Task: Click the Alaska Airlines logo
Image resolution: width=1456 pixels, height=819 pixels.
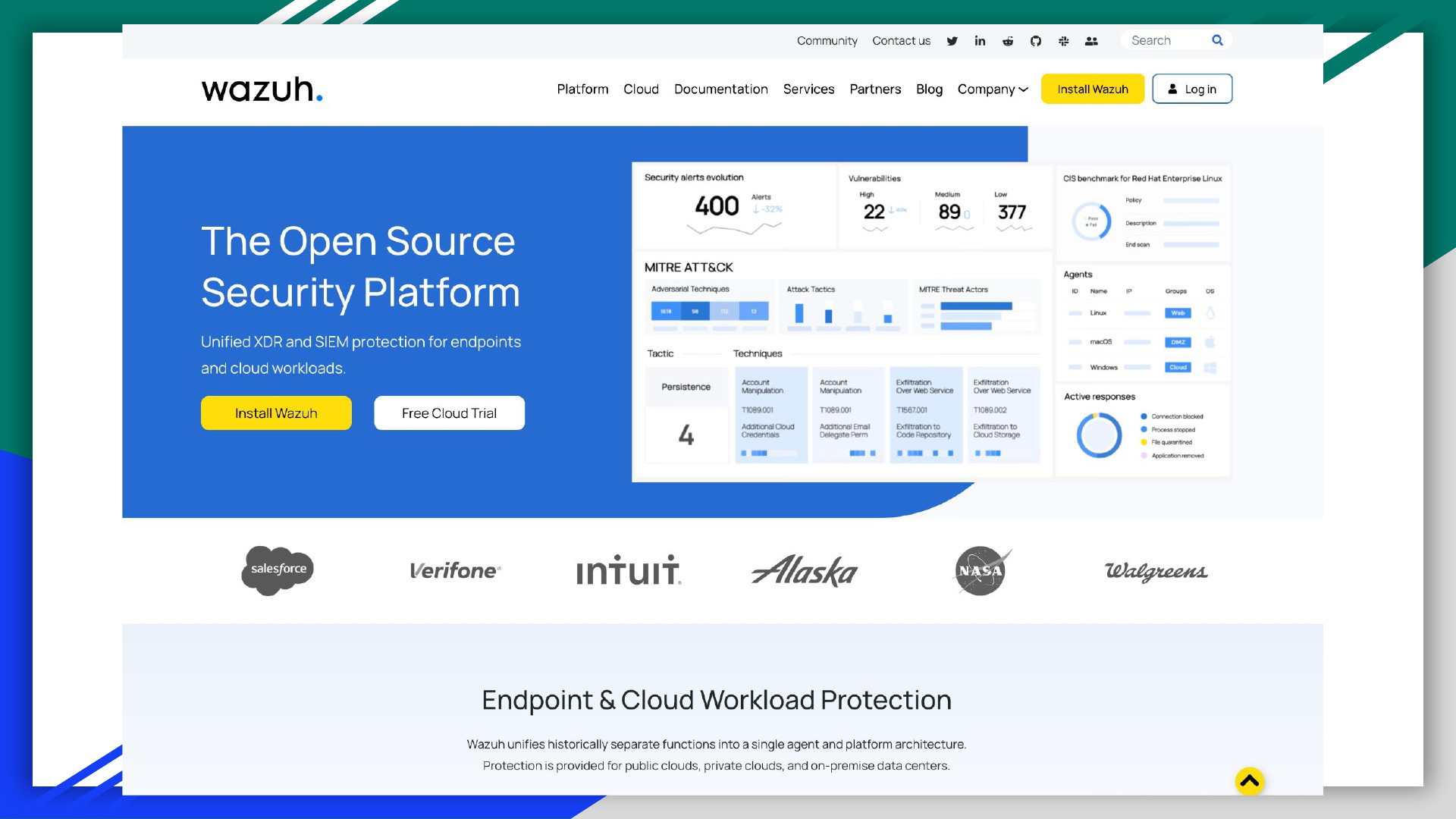Action: (805, 571)
